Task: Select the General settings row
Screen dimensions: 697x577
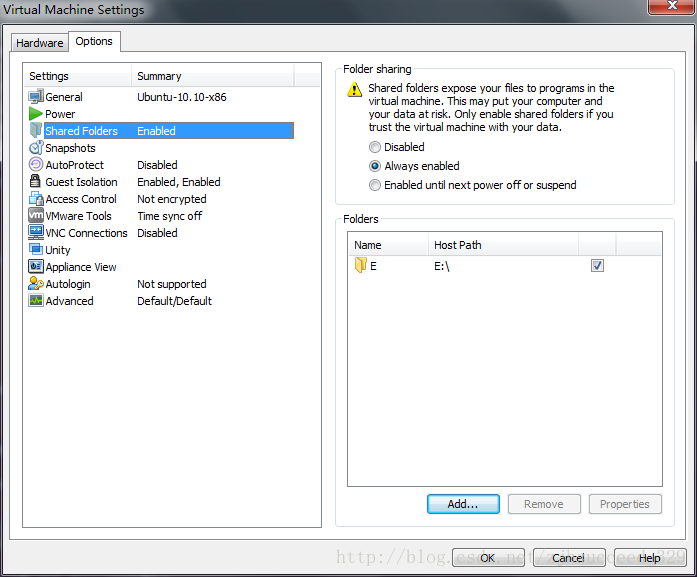Action: [x=160, y=97]
